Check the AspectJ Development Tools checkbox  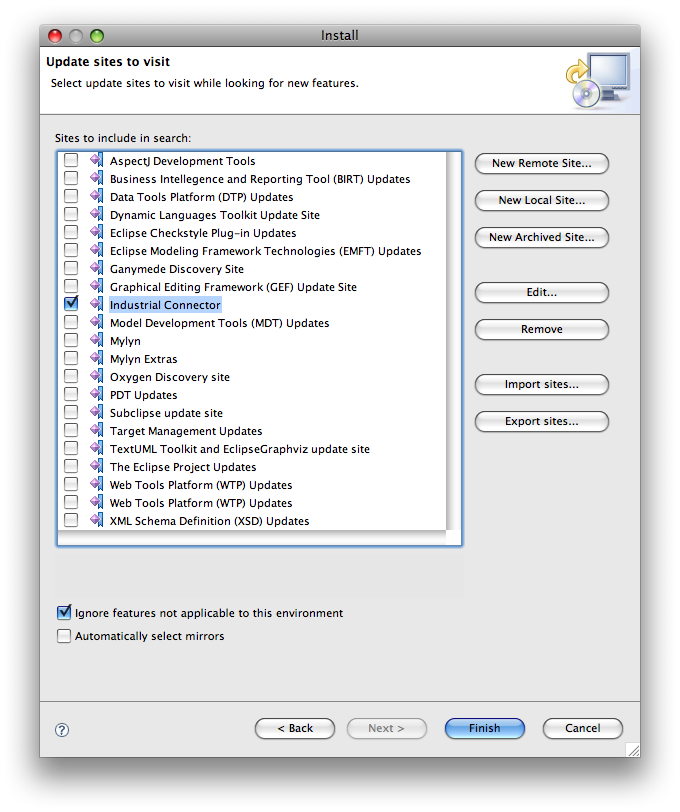(71, 160)
